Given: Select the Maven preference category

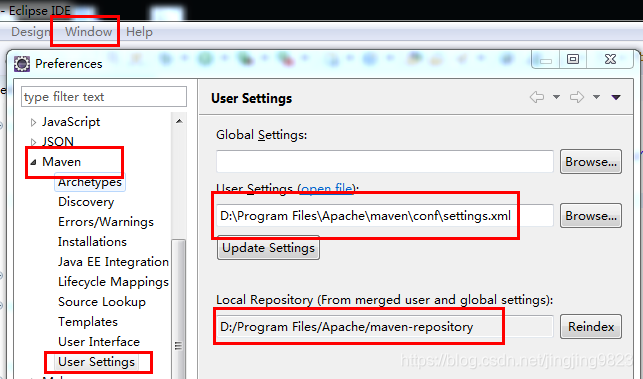Looking at the screenshot, I should point(62,162).
